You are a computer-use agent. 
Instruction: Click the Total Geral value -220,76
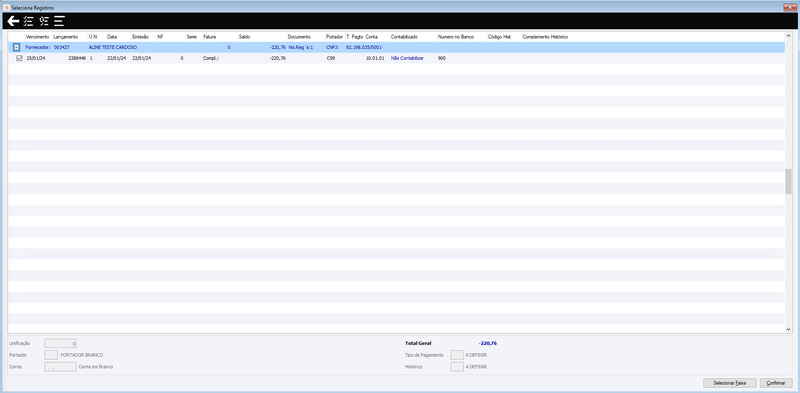pyautogui.click(x=488, y=343)
